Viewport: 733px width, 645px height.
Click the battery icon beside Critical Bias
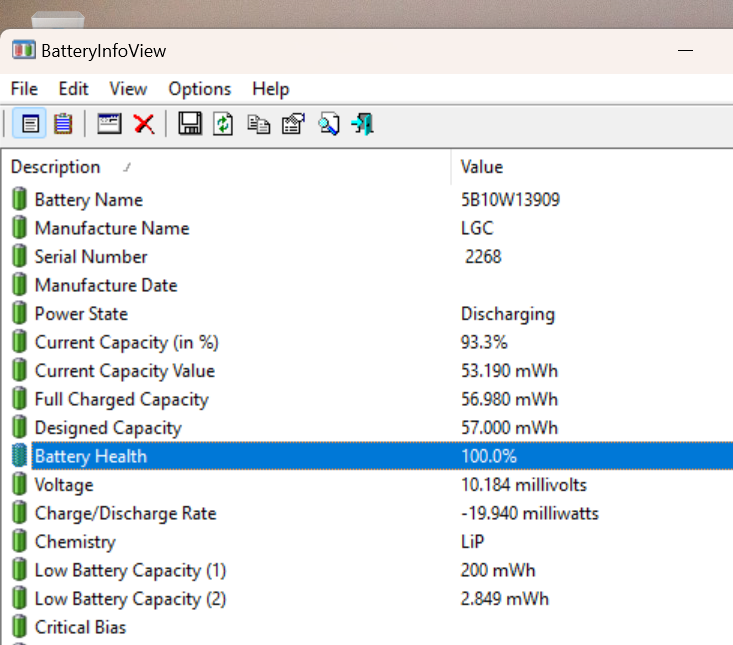(20, 626)
